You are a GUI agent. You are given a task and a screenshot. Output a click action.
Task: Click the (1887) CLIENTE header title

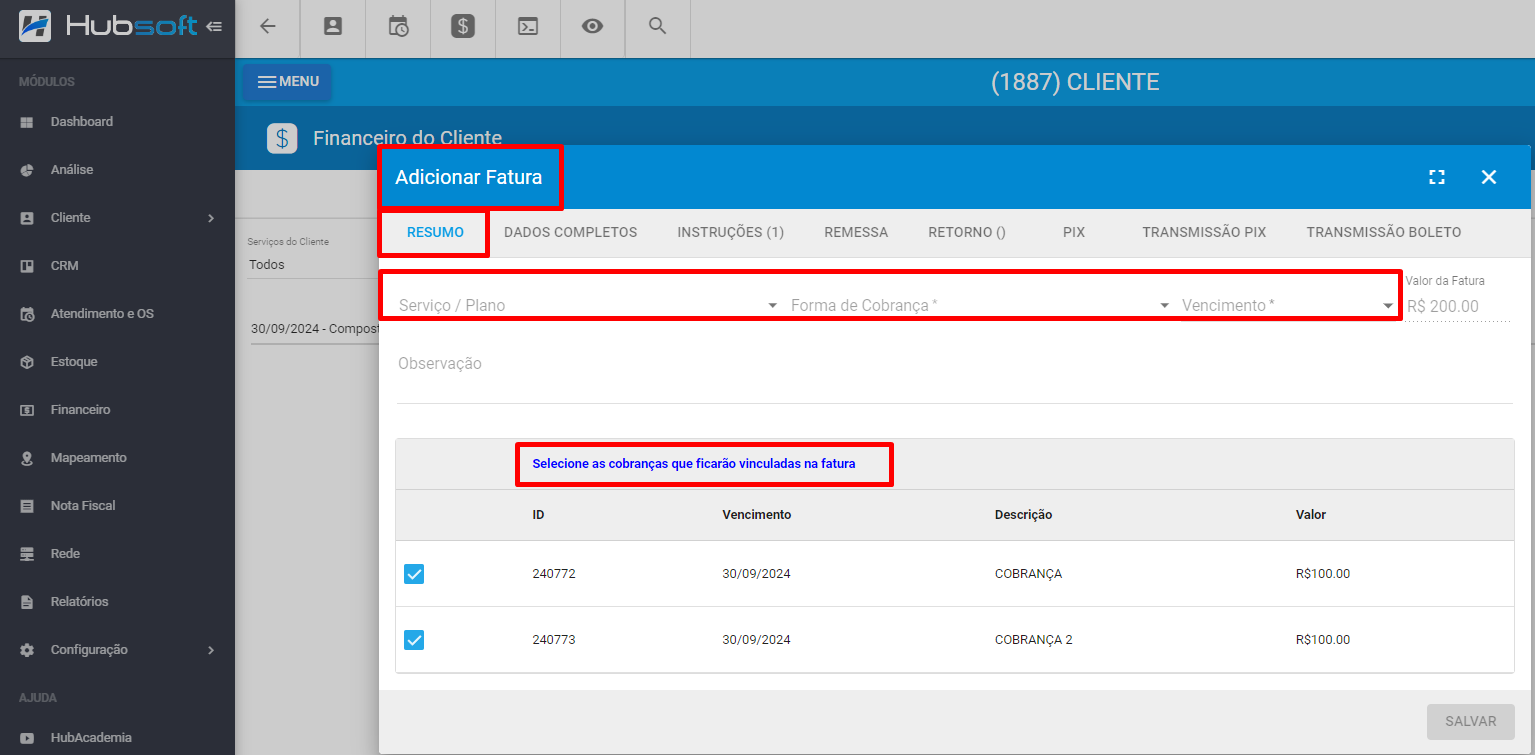click(1075, 82)
